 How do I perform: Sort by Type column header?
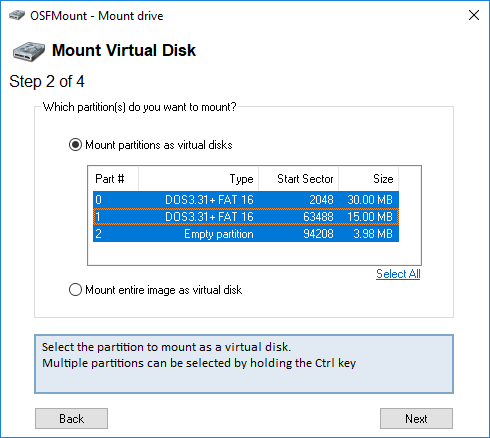pyautogui.click(x=199, y=179)
